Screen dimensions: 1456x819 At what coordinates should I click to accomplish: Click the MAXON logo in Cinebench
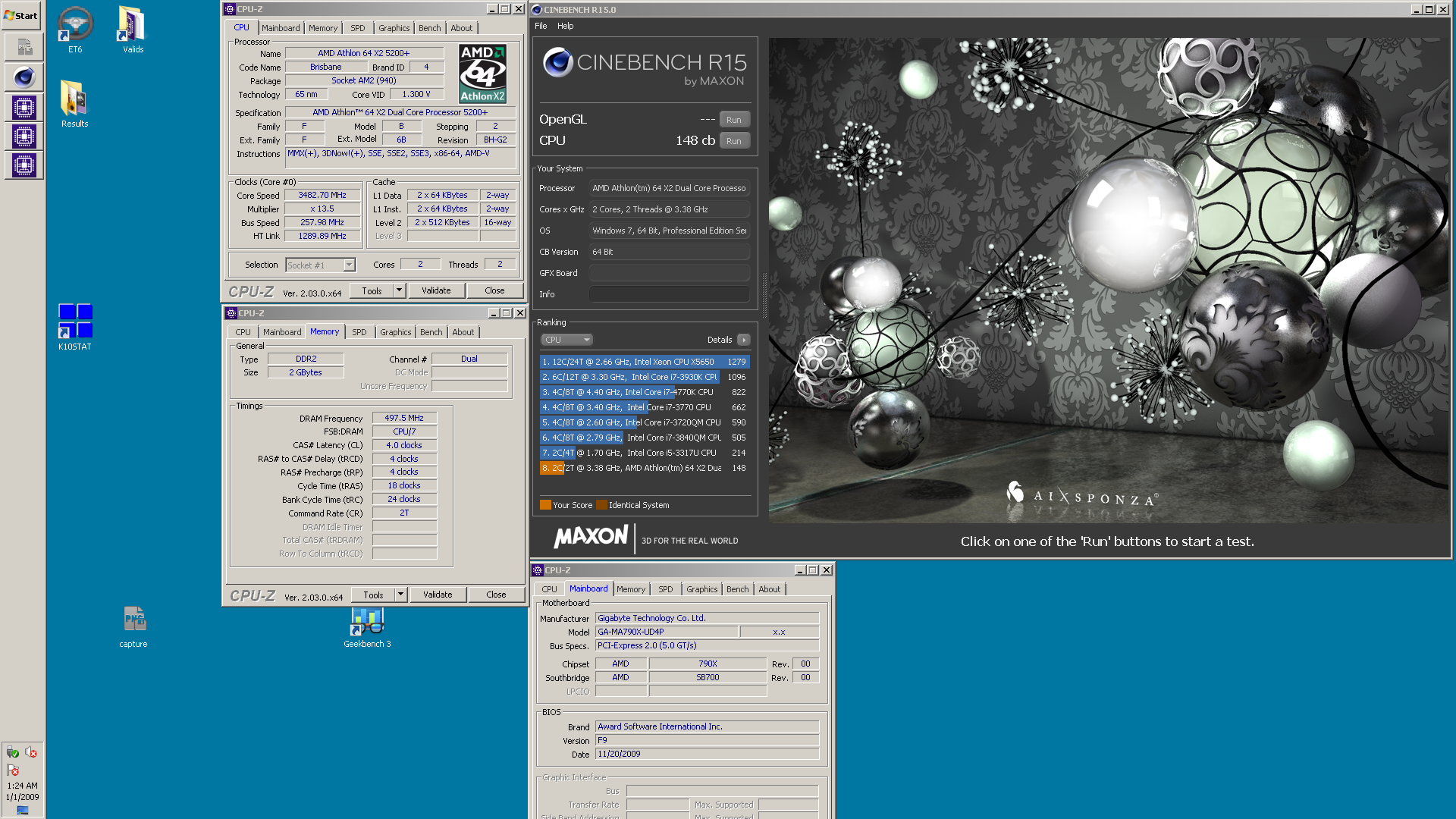point(591,537)
